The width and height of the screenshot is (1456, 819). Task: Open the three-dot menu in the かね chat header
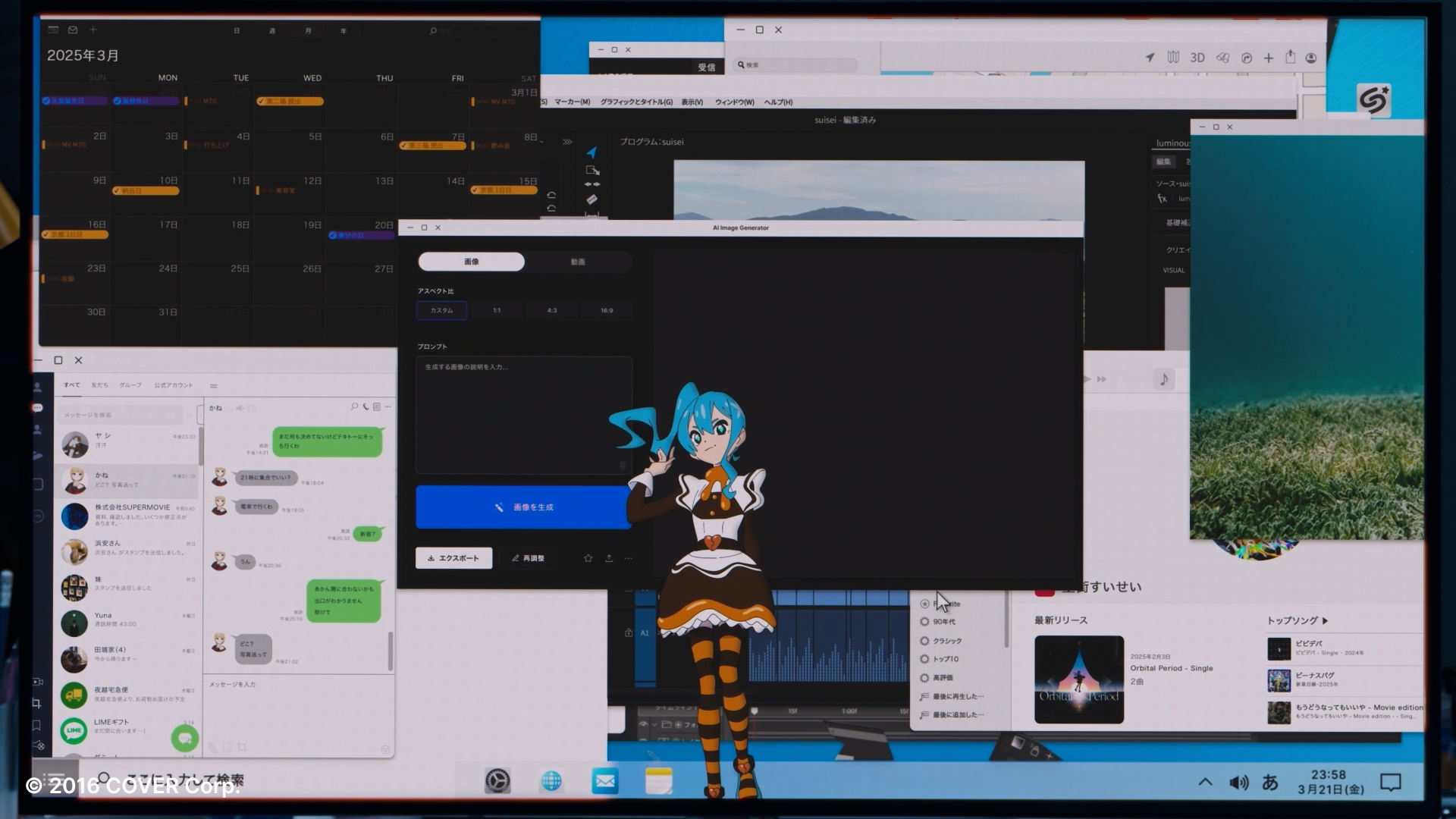388,407
